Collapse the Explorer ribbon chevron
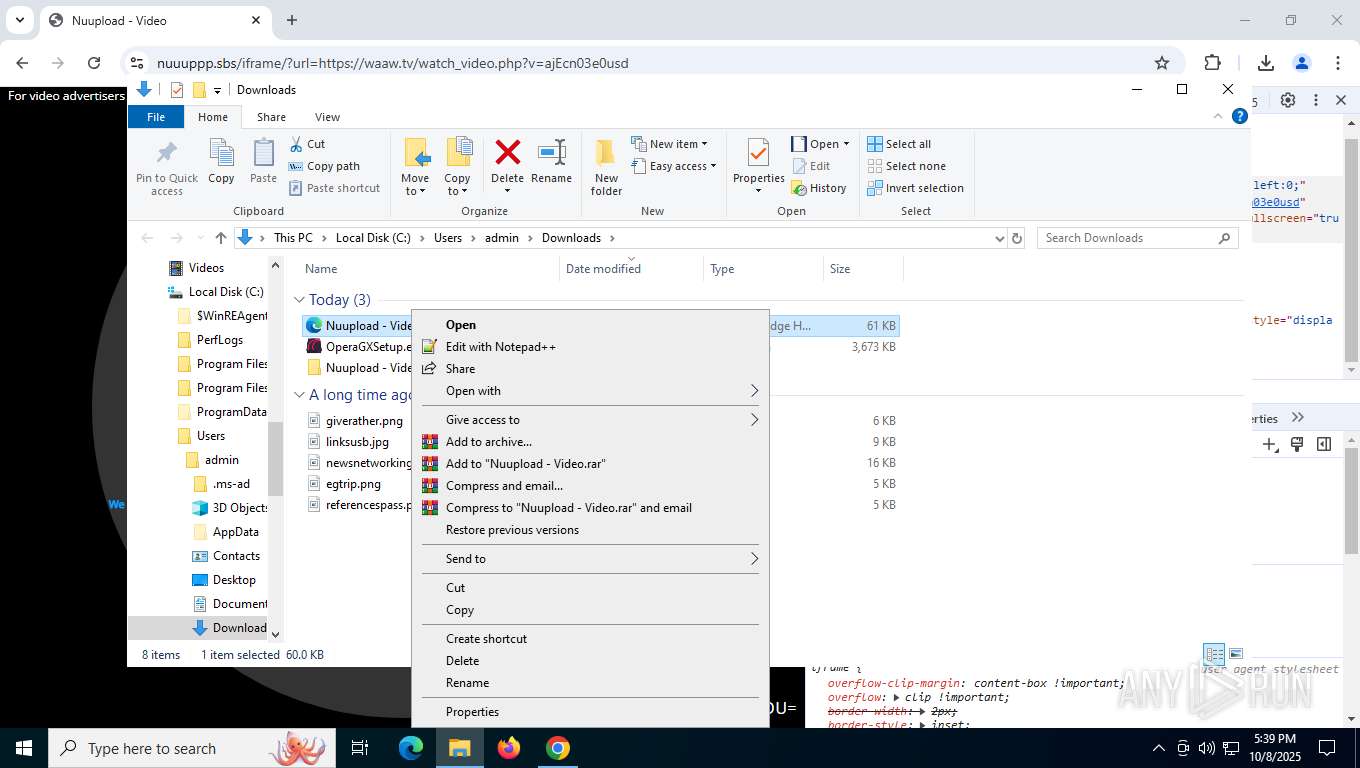The image size is (1360, 768). 1218,116
